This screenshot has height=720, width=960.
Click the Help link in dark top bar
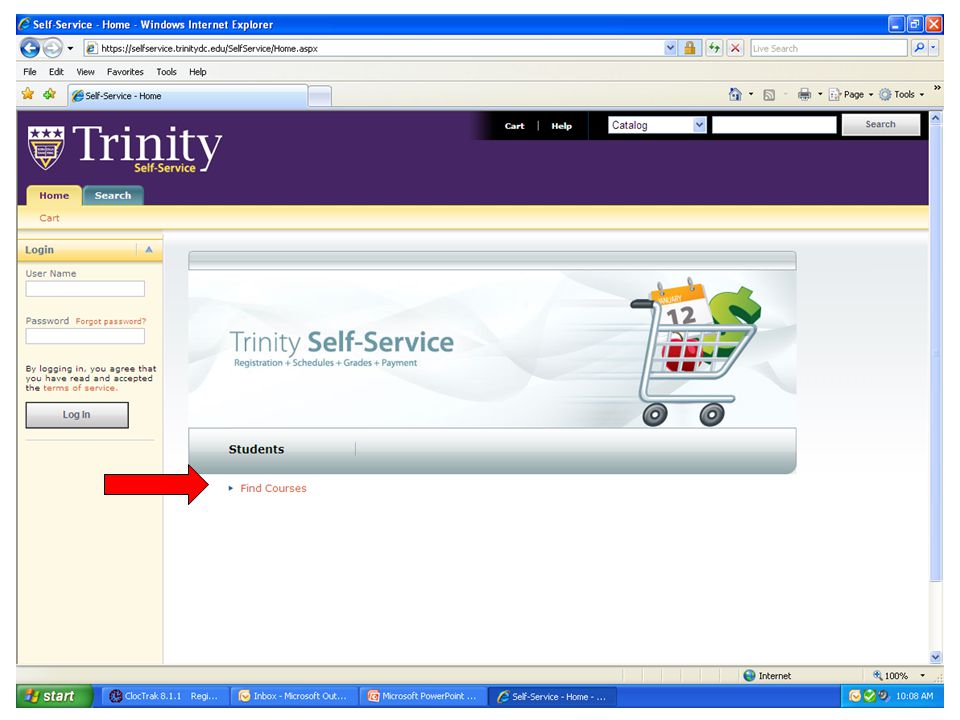561,126
